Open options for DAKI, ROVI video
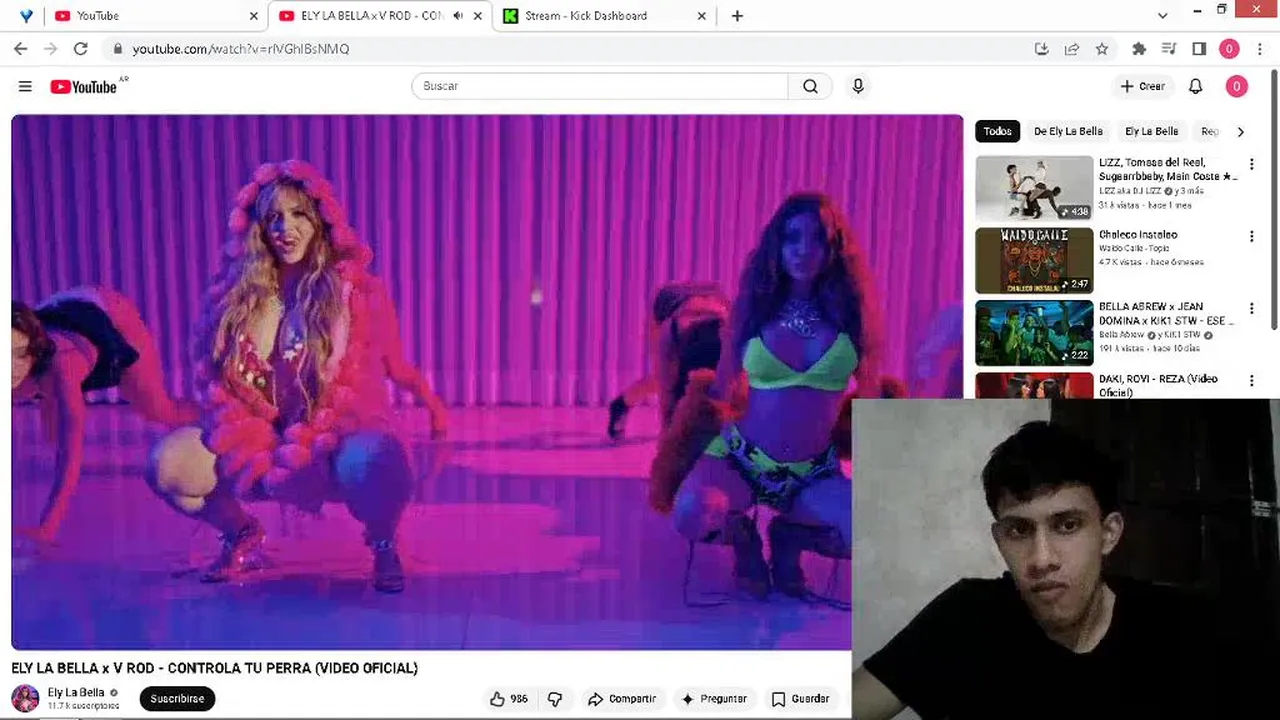Screen dimensions: 1280x720 click(1251, 381)
